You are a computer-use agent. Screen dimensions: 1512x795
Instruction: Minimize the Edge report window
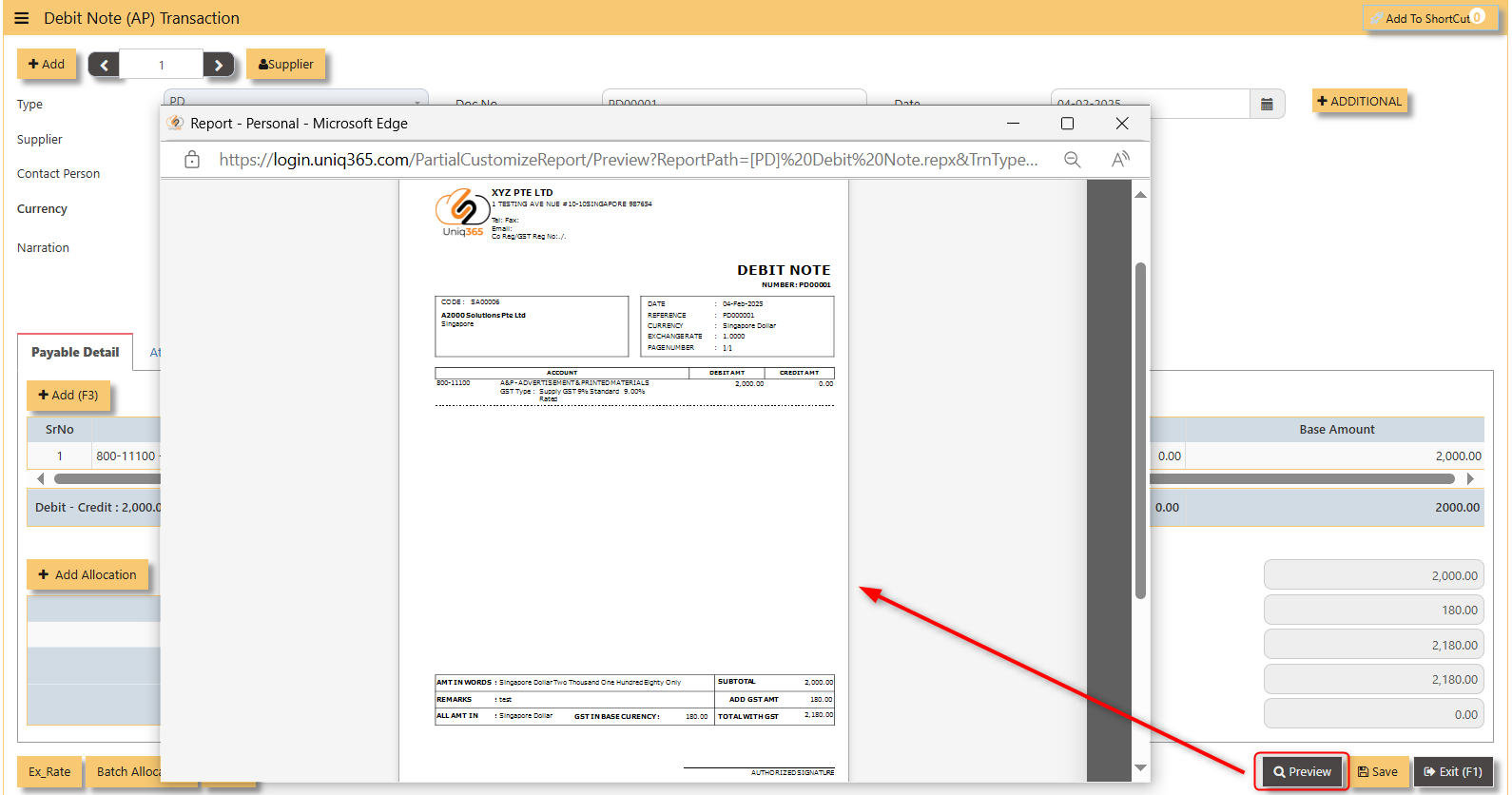point(1013,124)
